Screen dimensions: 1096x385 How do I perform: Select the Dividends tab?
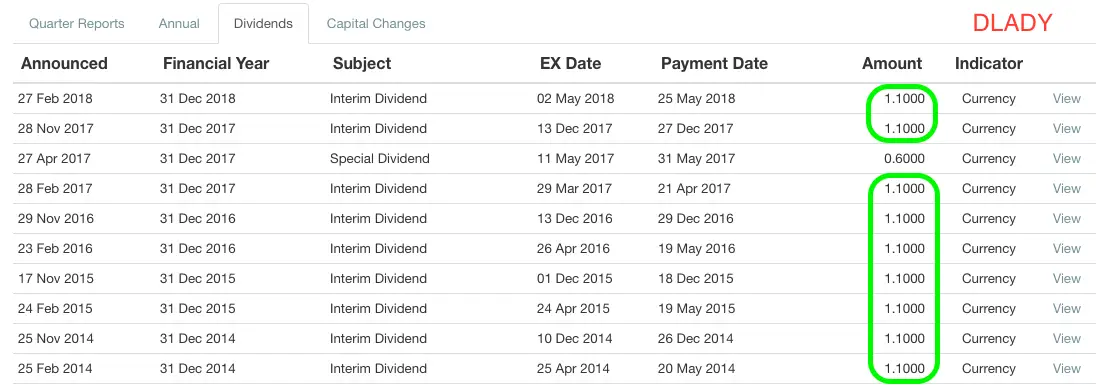tap(263, 24)
